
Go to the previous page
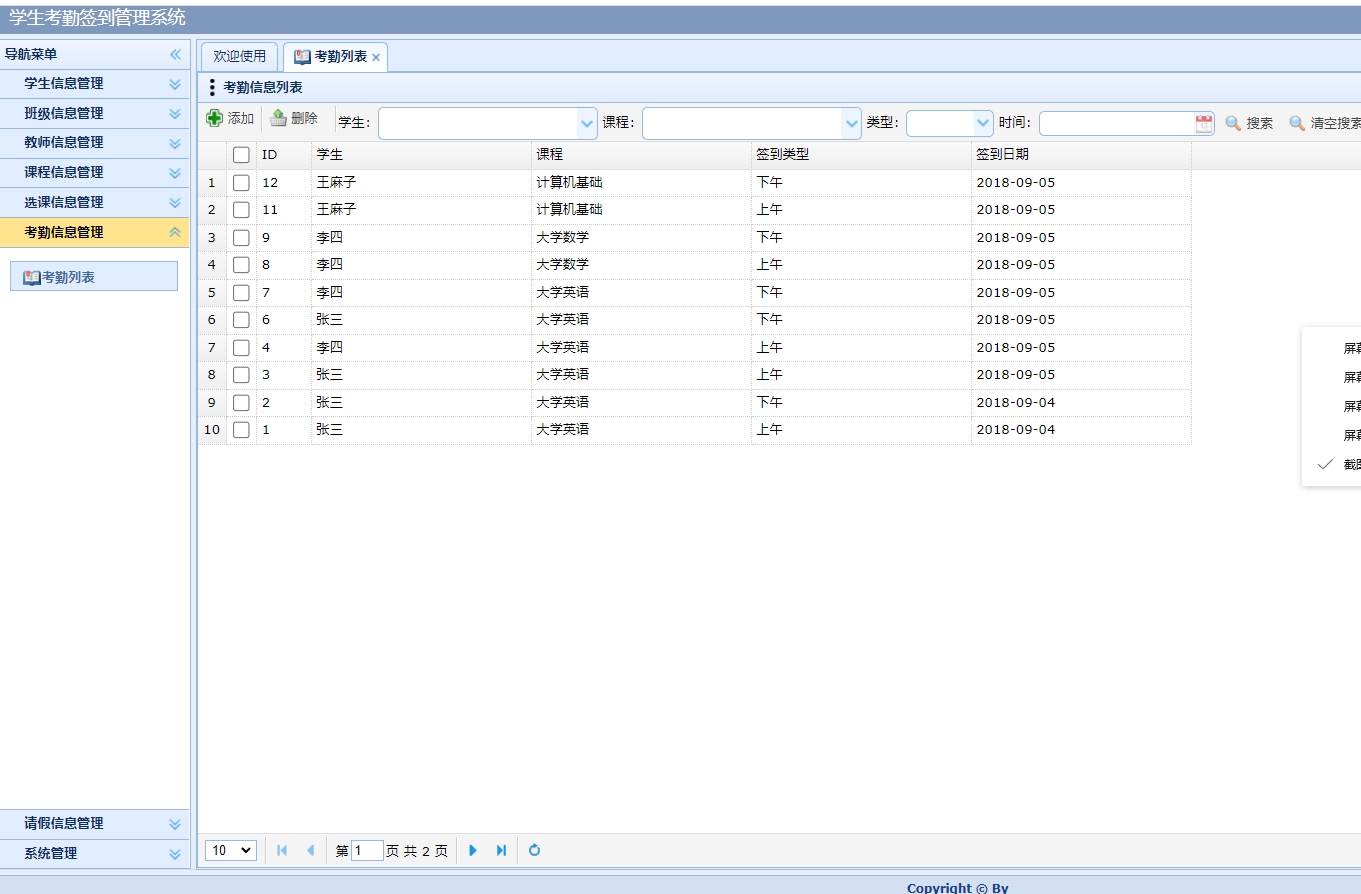310,850
